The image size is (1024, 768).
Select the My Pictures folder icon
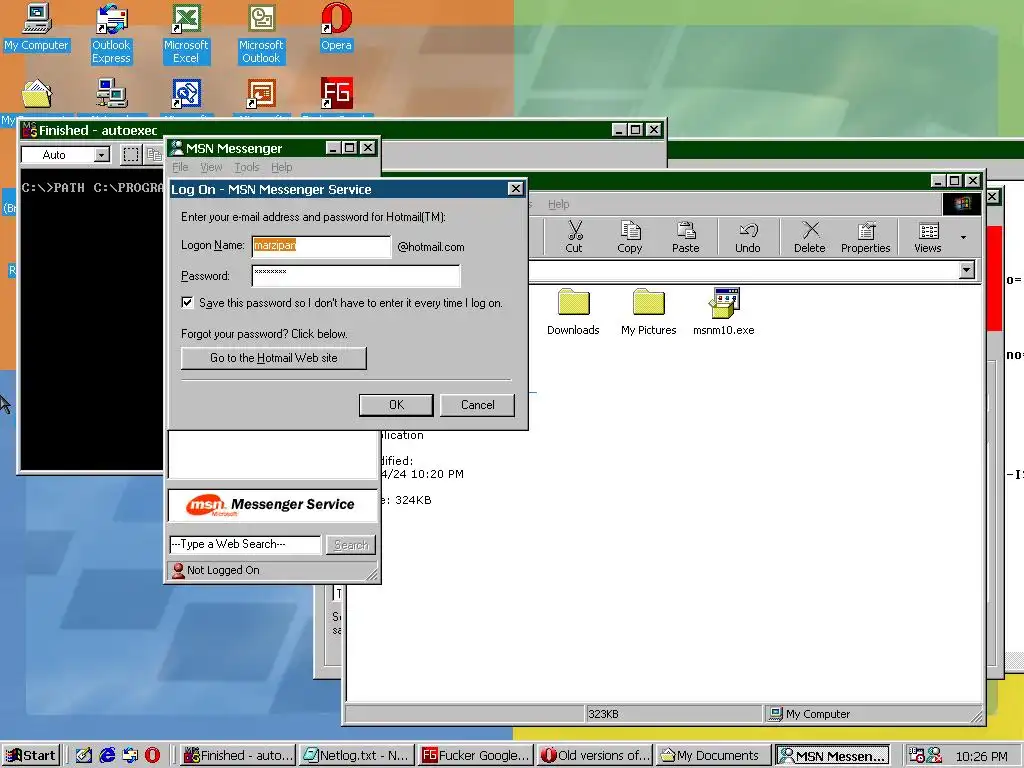click(x=648, y=312)
